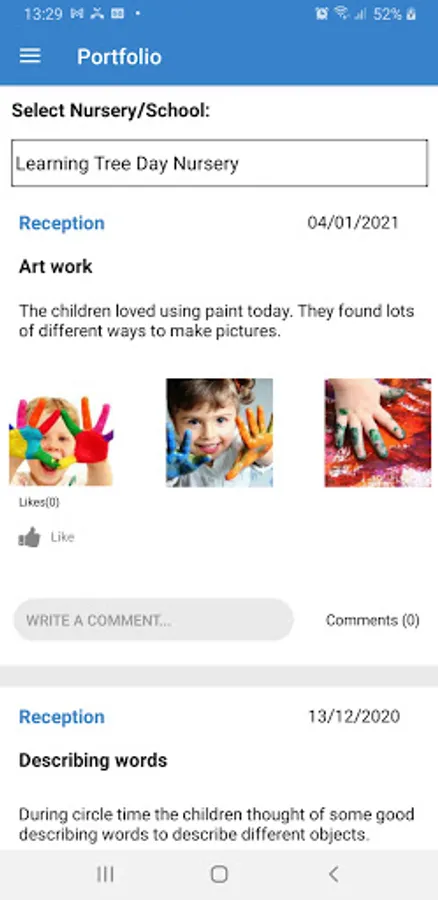Tap the Gmail notification icon in status bar
The image size is (438, 900).
77,14
